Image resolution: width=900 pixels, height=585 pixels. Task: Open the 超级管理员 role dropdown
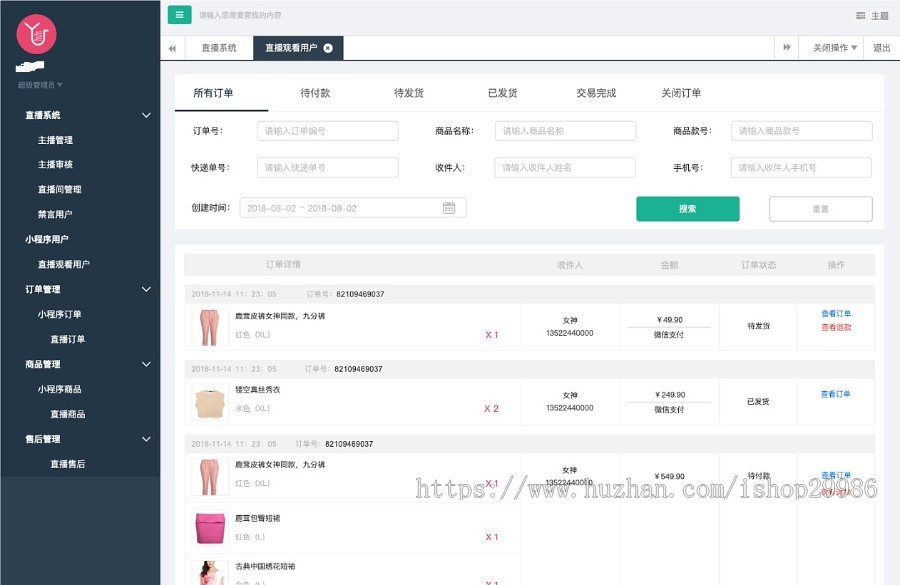coord(40,85)
